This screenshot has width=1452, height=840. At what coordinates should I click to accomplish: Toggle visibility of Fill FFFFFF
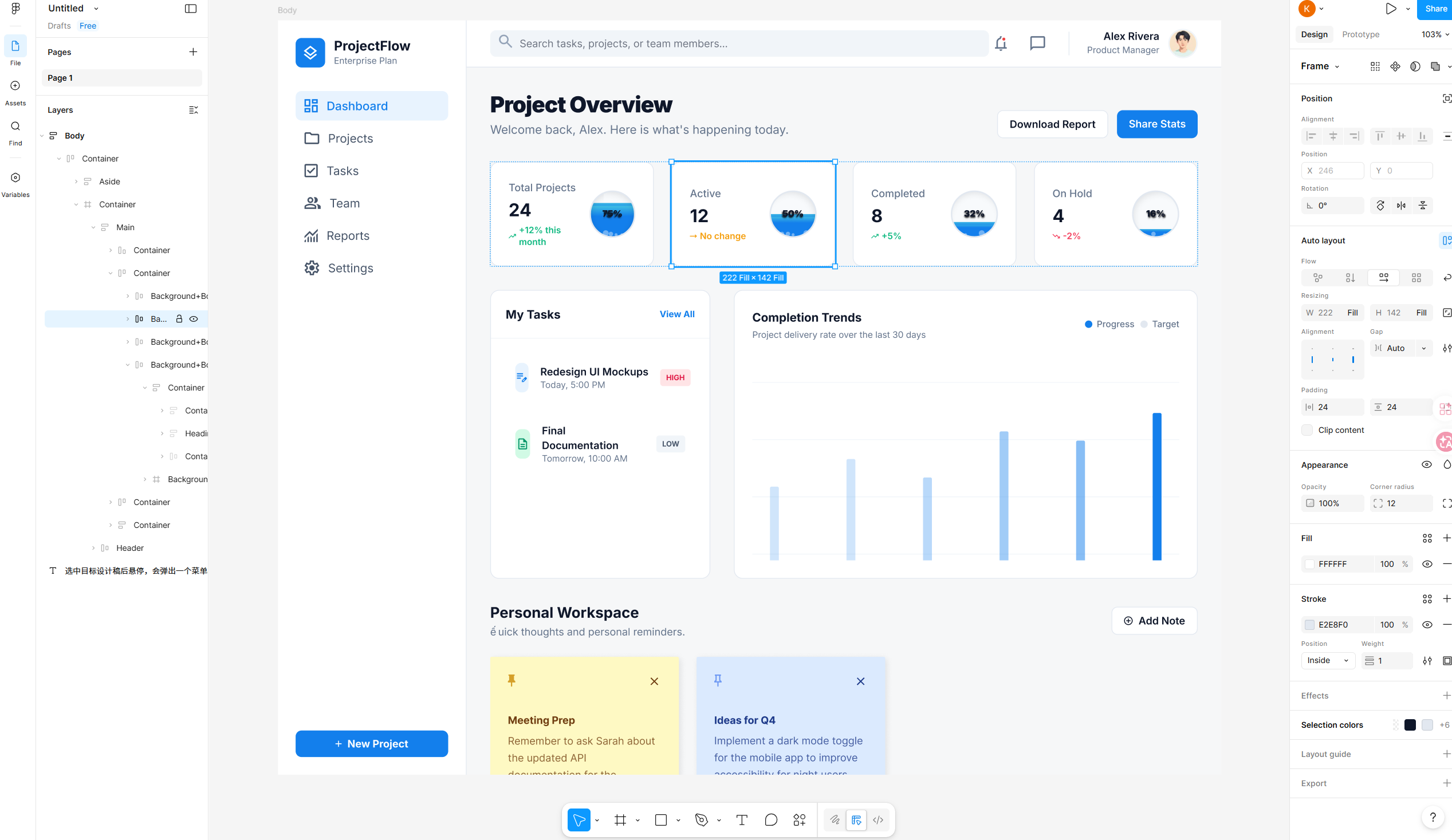coord(1427,564)
